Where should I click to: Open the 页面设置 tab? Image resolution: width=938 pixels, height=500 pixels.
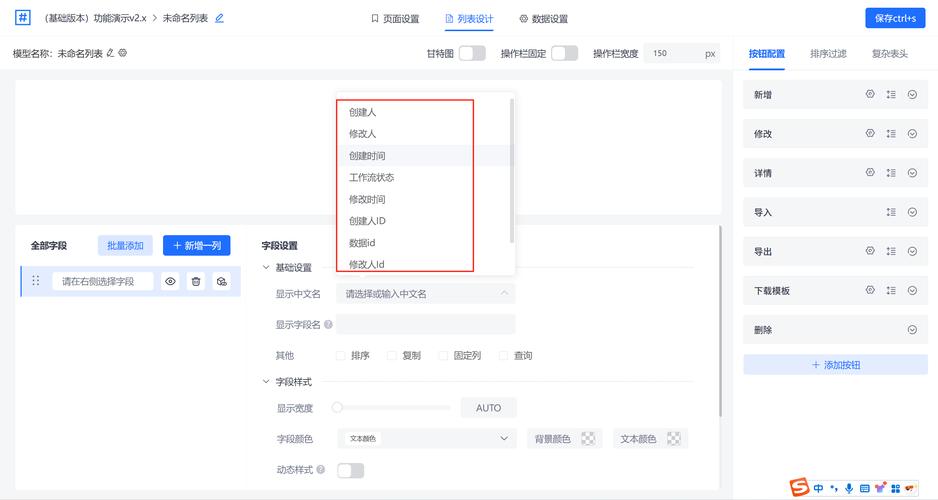pos(395,19)
